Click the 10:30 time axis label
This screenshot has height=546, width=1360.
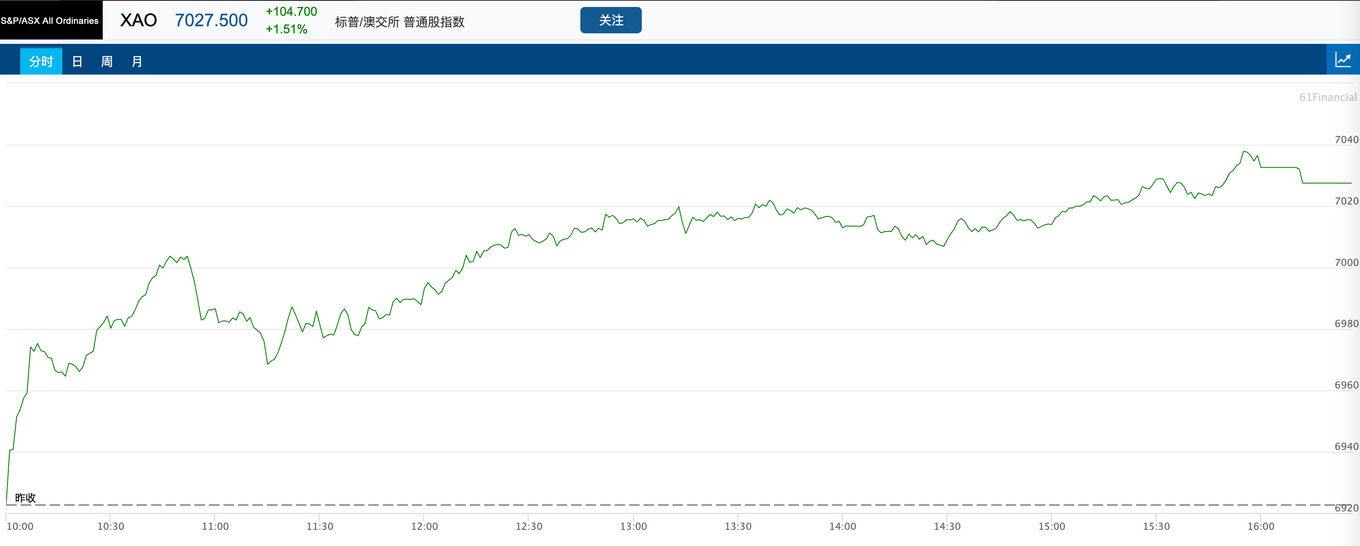110,526
